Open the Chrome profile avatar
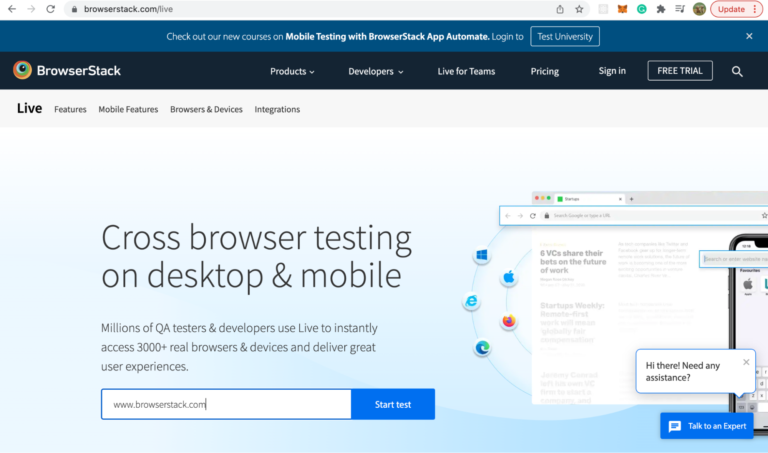This screenshot has height=453, width=768. pos(699,9)
